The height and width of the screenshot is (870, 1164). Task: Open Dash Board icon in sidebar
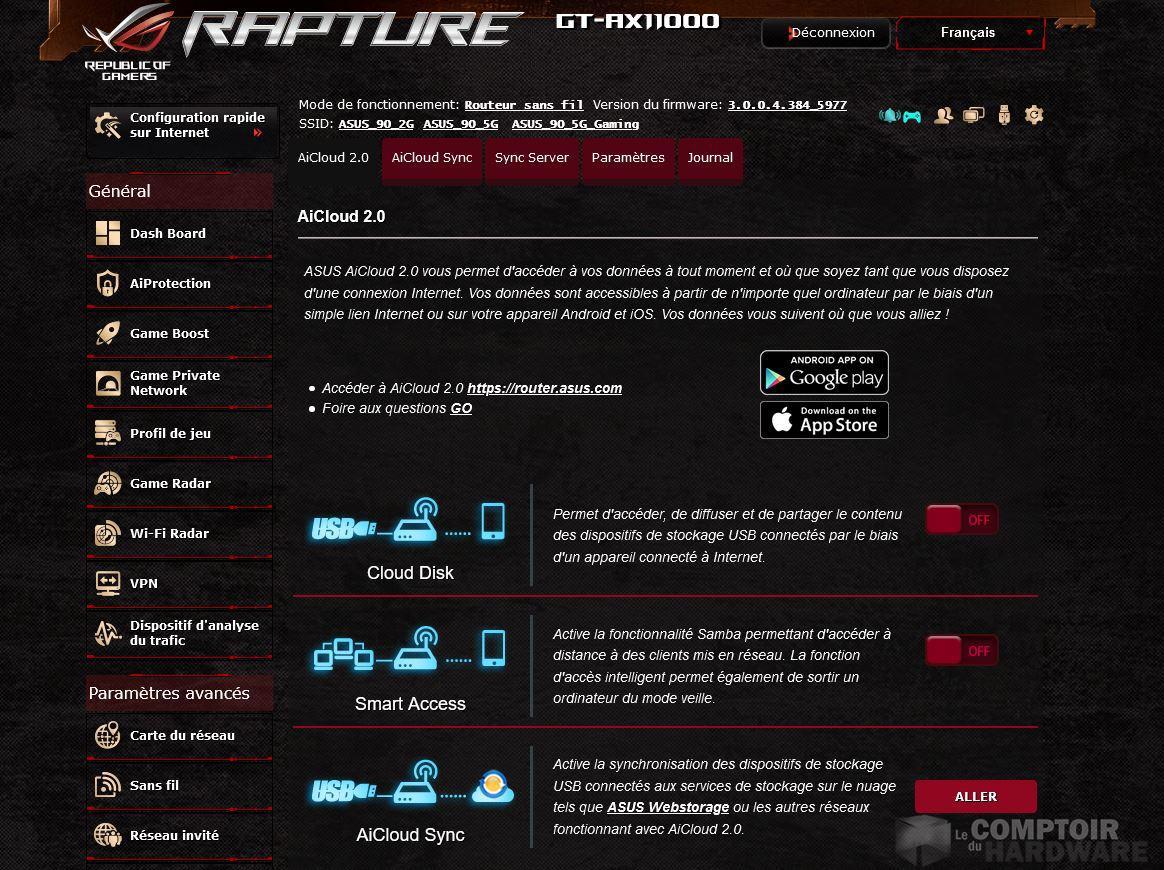pos(108,233)
